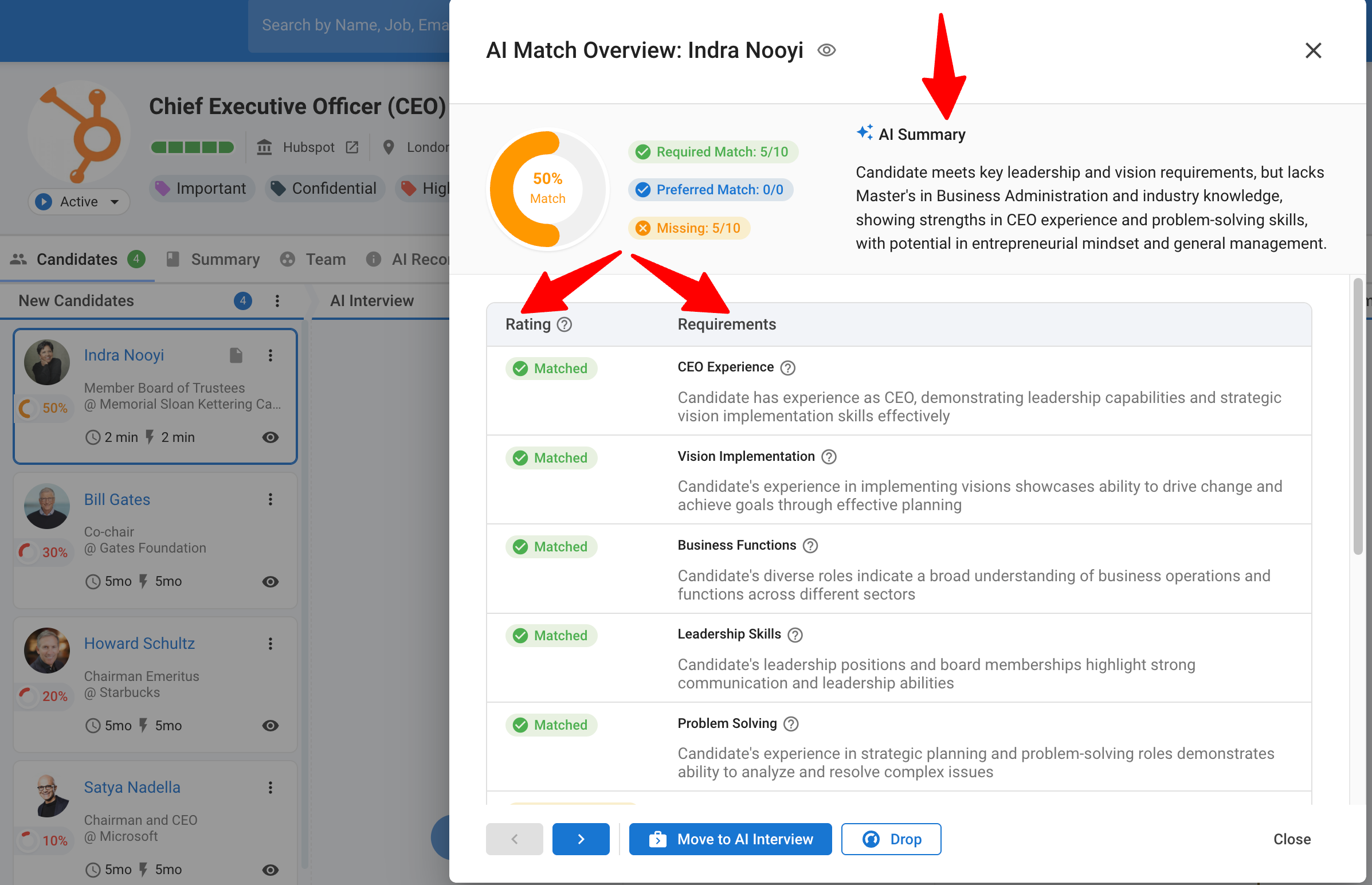Click help icon beside CEO Experience
This screenshot has width=1372, height=885.
[787, 368]
